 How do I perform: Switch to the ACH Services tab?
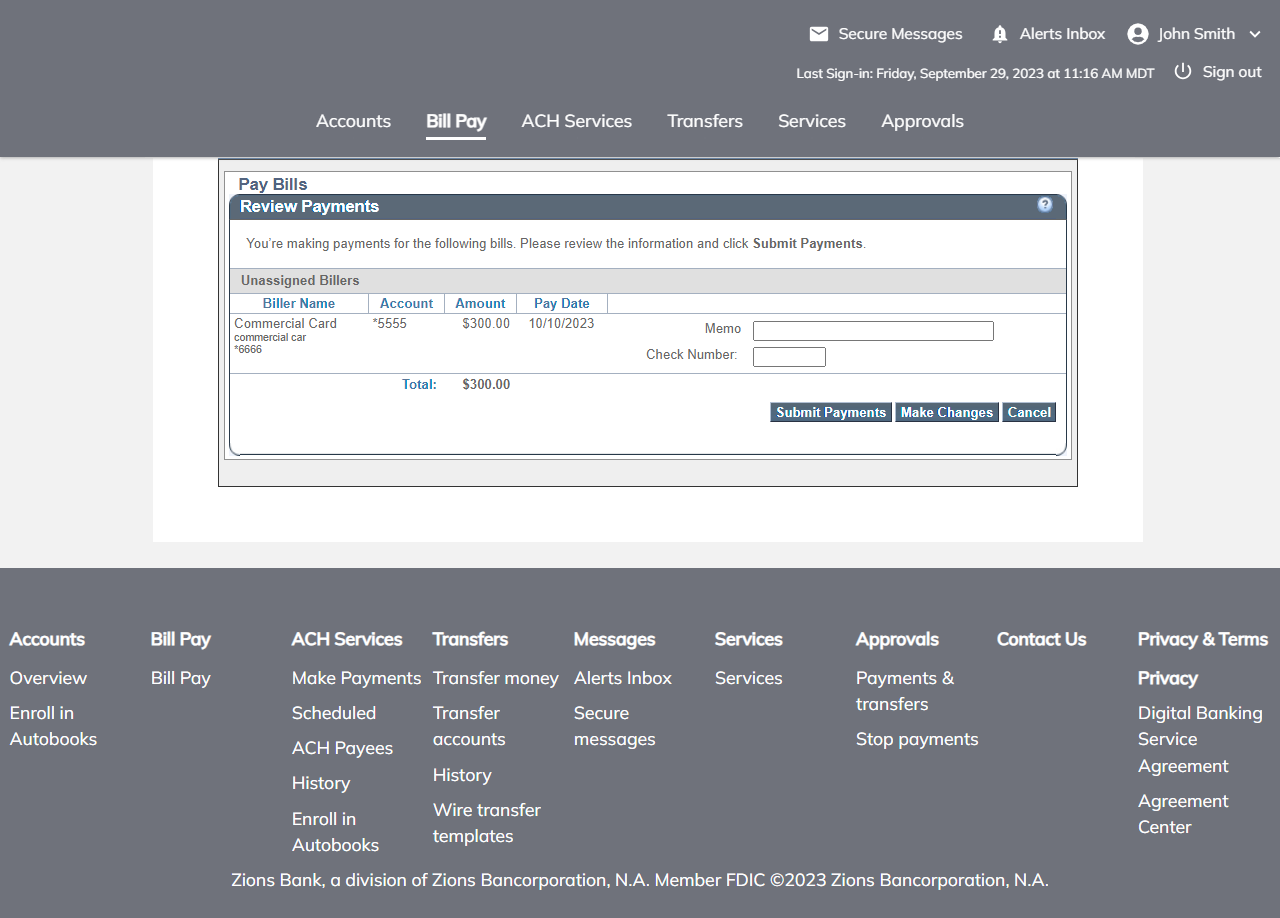pos(576,121)
